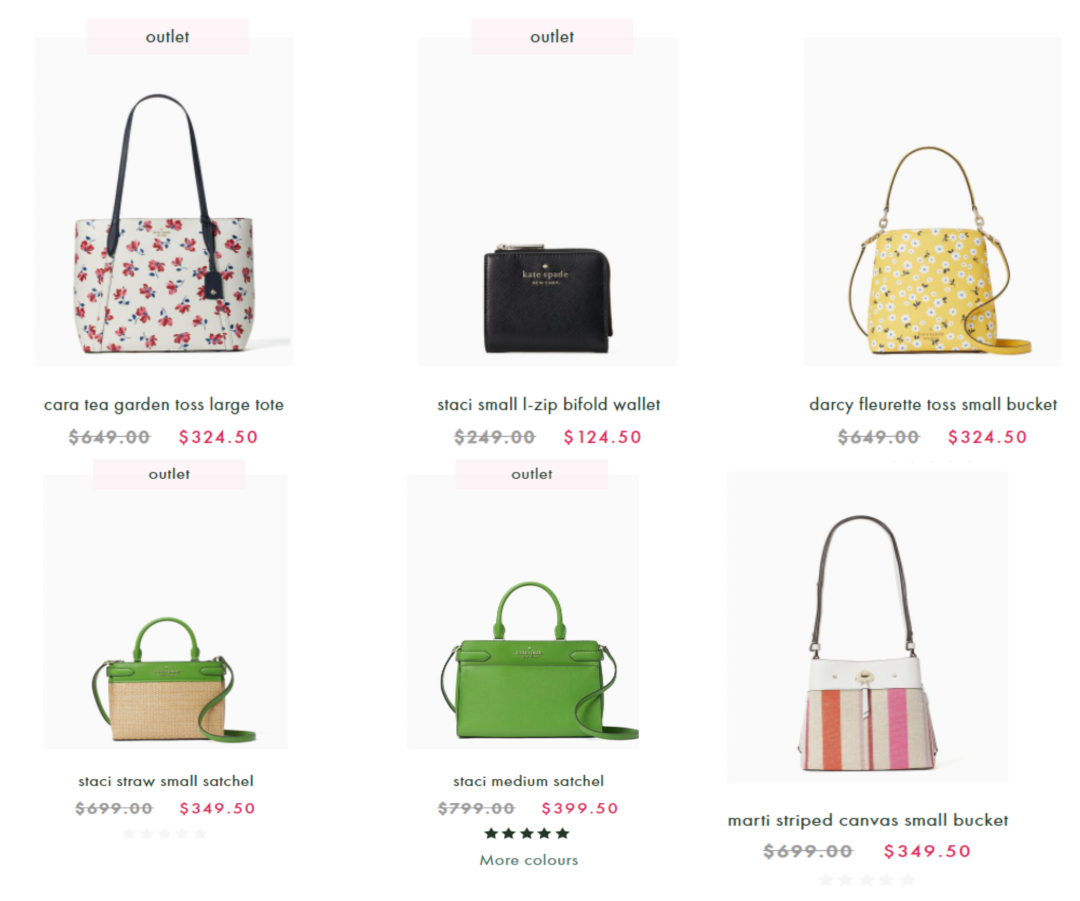This screenshot has height=901, width=1080.
Task: Click the five-star rating of staci medium satchel
Action: (527, 833)
